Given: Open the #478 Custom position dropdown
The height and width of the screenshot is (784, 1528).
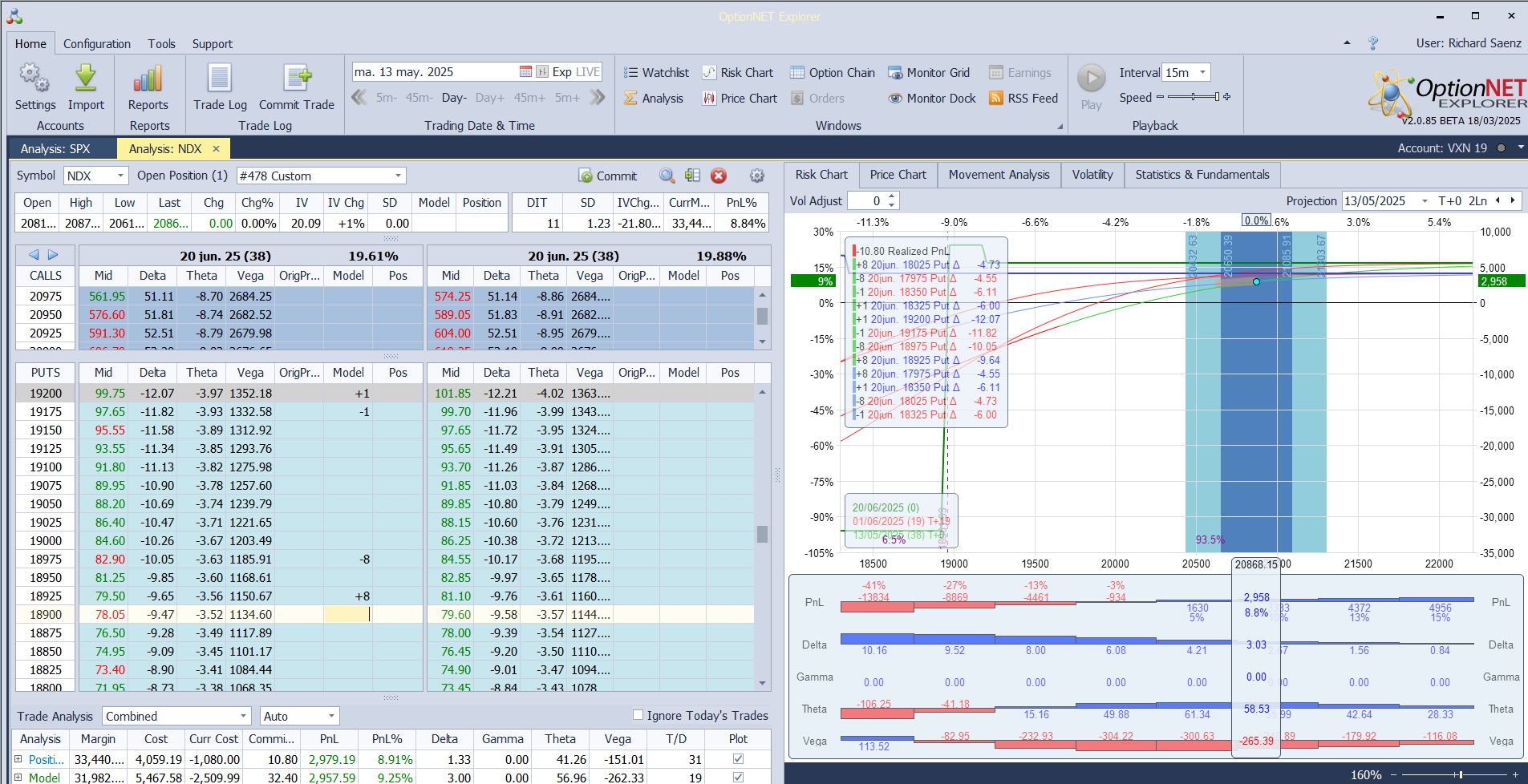Looking at the screenshot, I should (398, 176).
